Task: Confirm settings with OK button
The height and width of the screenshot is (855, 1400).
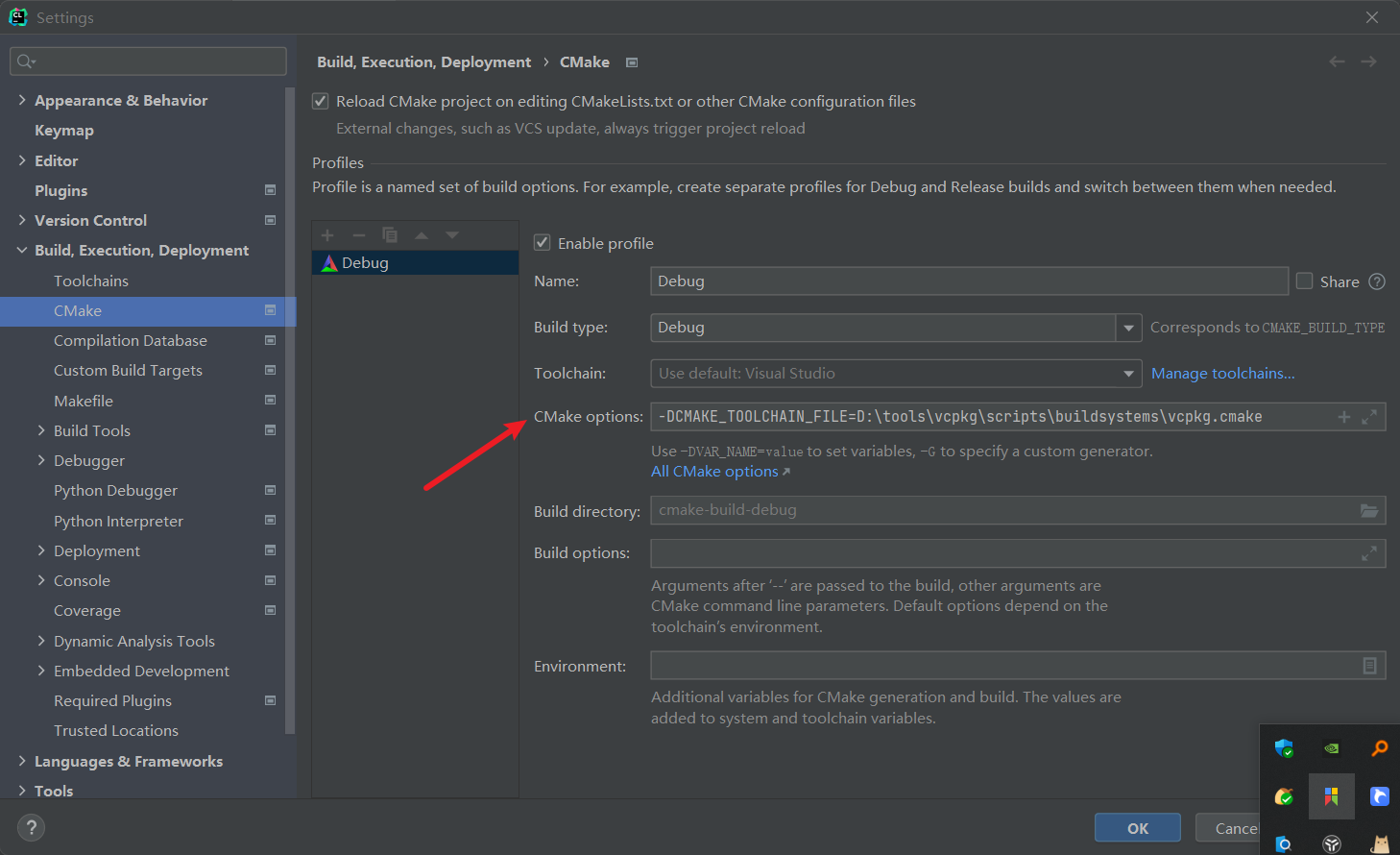Action: (1138, 828)
